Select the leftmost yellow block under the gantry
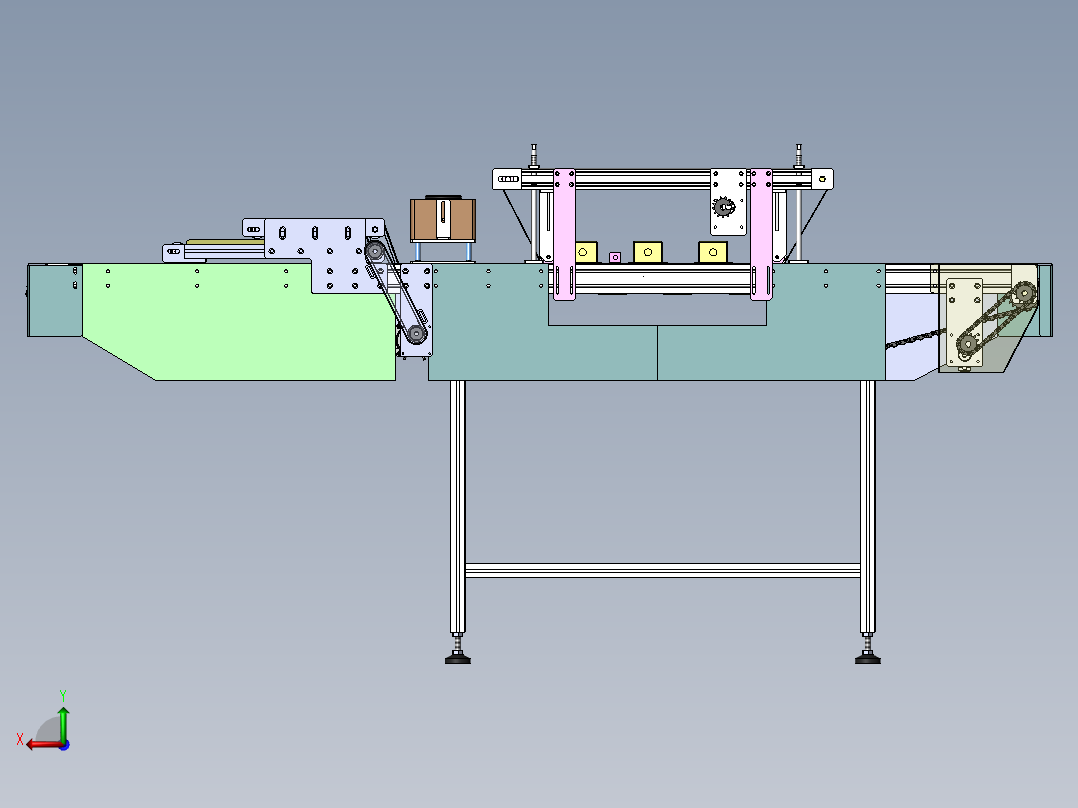The height and width of the screenshot is (808, 1078). tap(586, 252)
